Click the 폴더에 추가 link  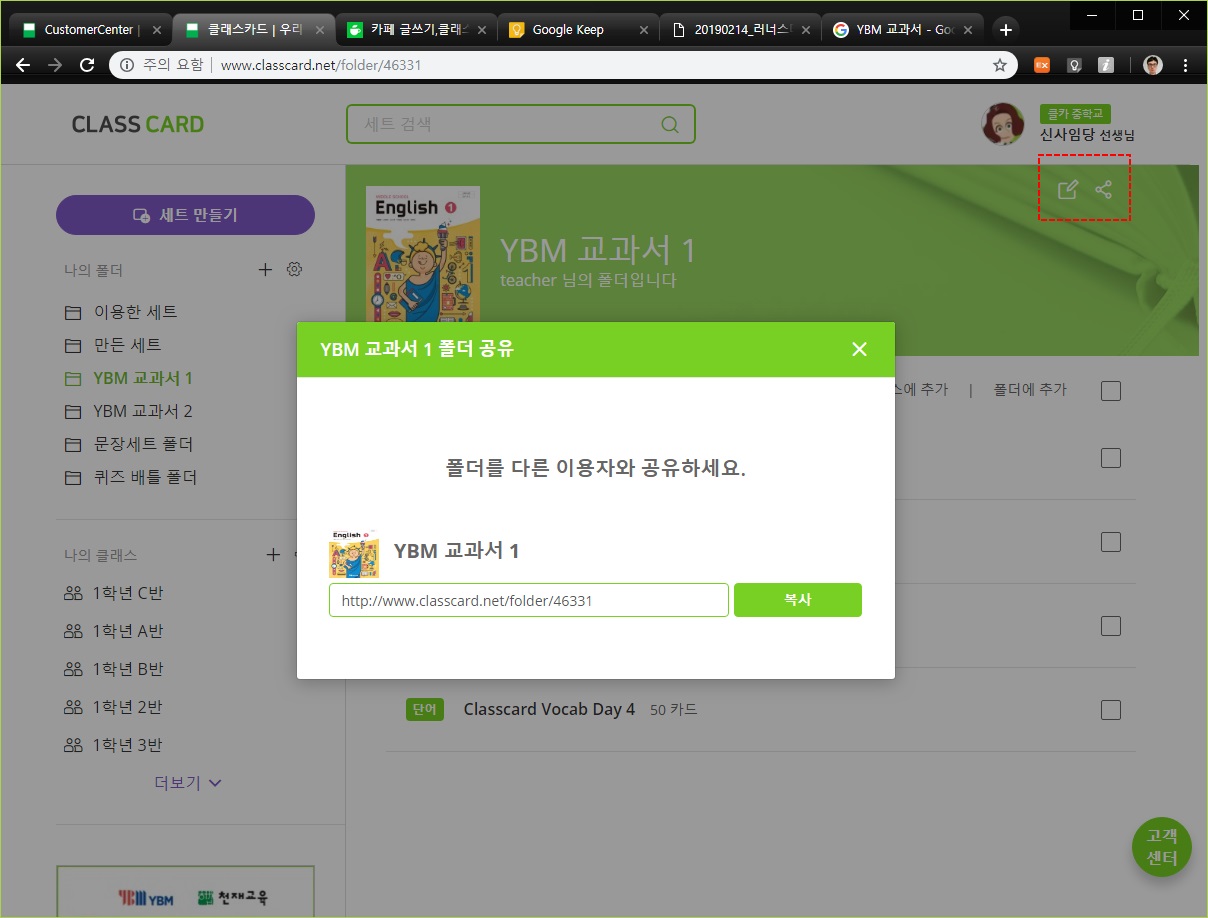(1030, 390)
